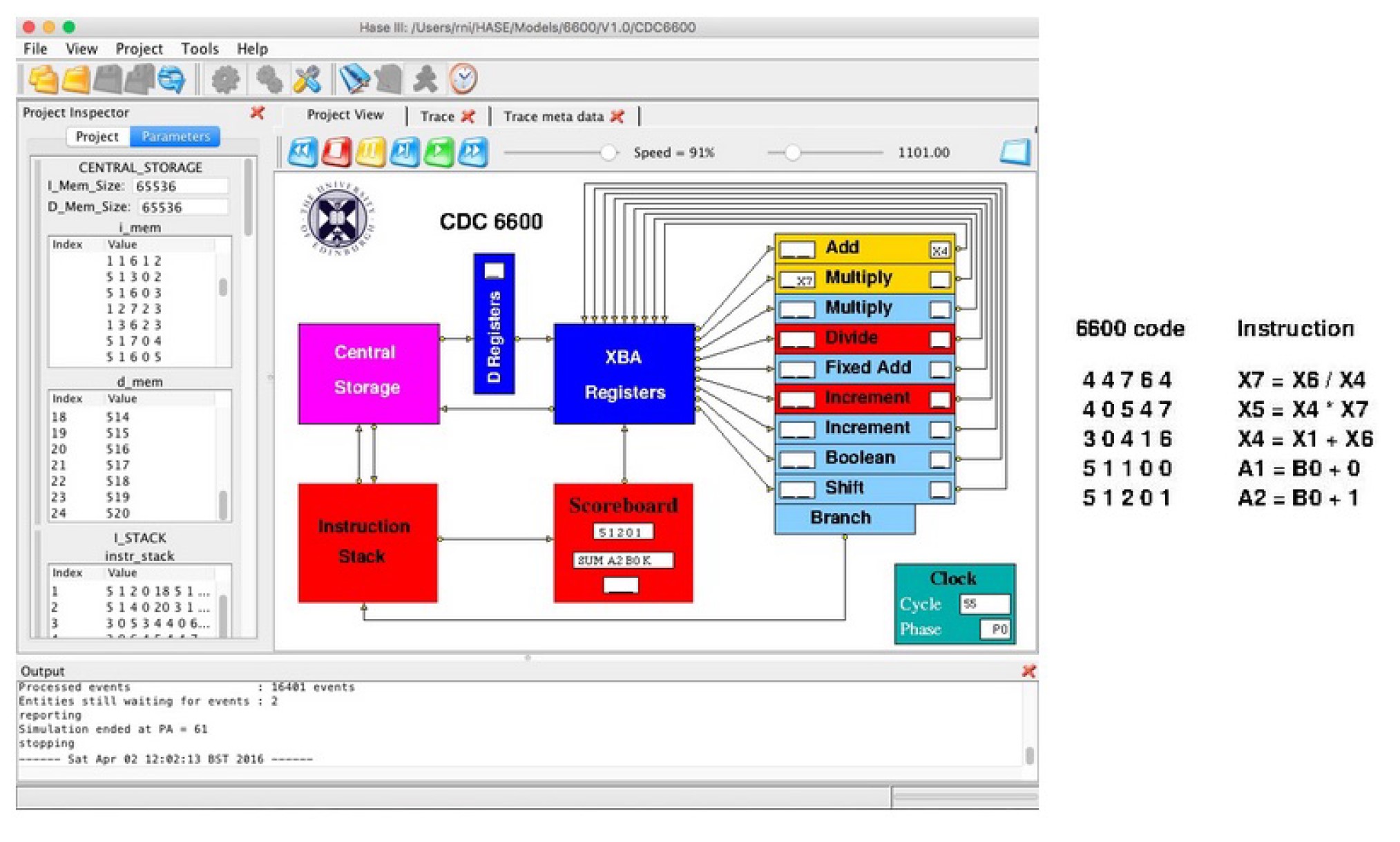1400x842 pixels.
Task: Select the Parameters inspector segment
Action: (175, 136)
